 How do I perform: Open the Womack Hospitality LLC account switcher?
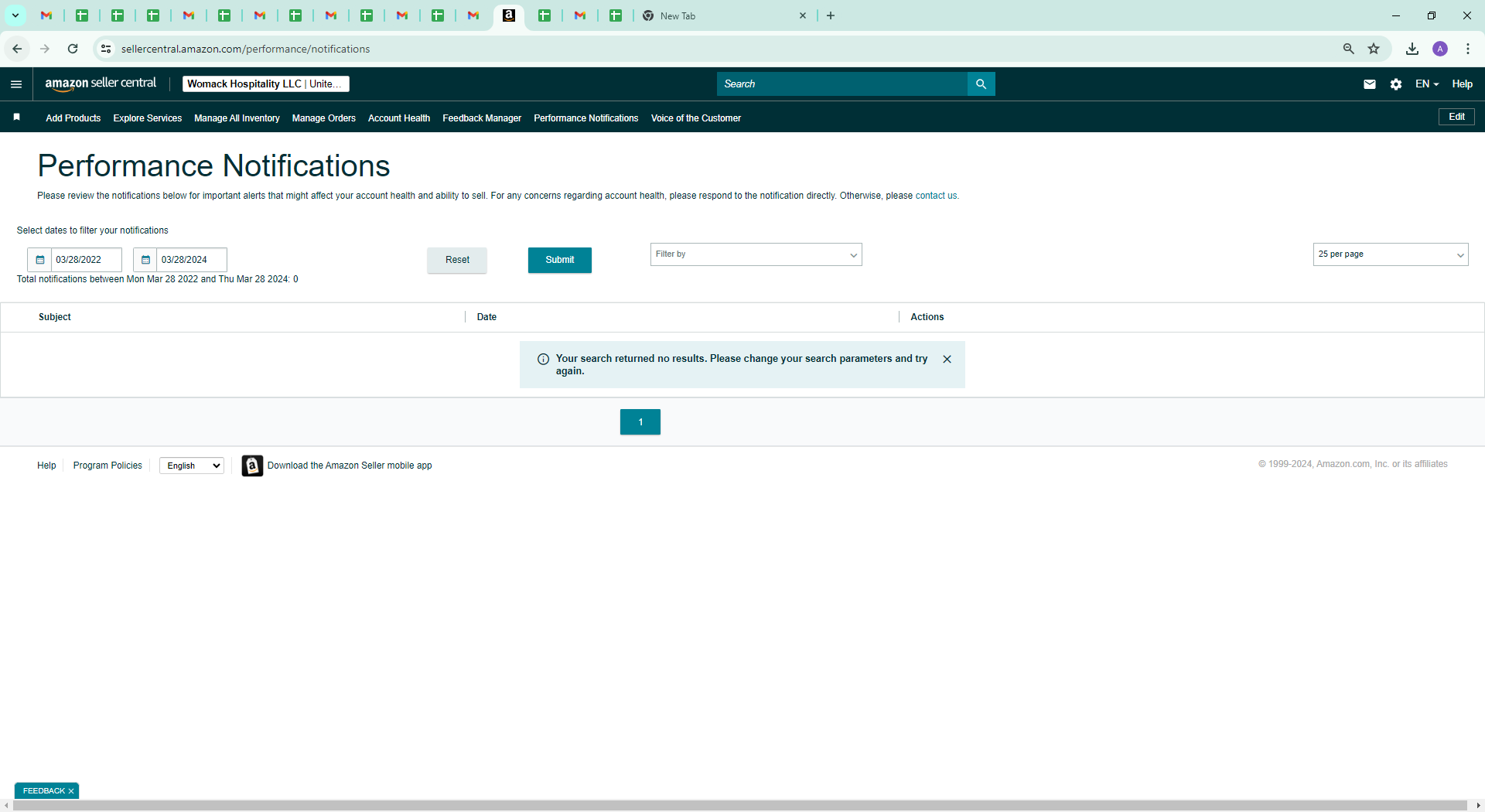[x=266, y=84]
